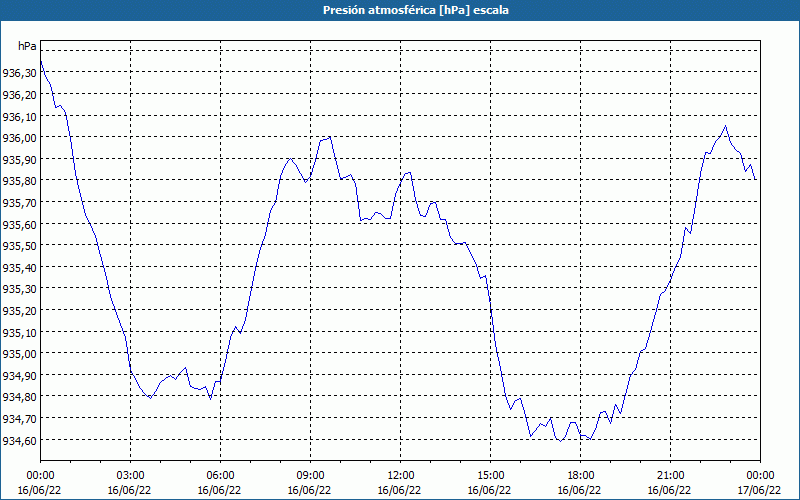Select the 935,20 pressure tick label
Viewport: 800px width, 500px height.
pyautogui.click(x=19, y=311)
